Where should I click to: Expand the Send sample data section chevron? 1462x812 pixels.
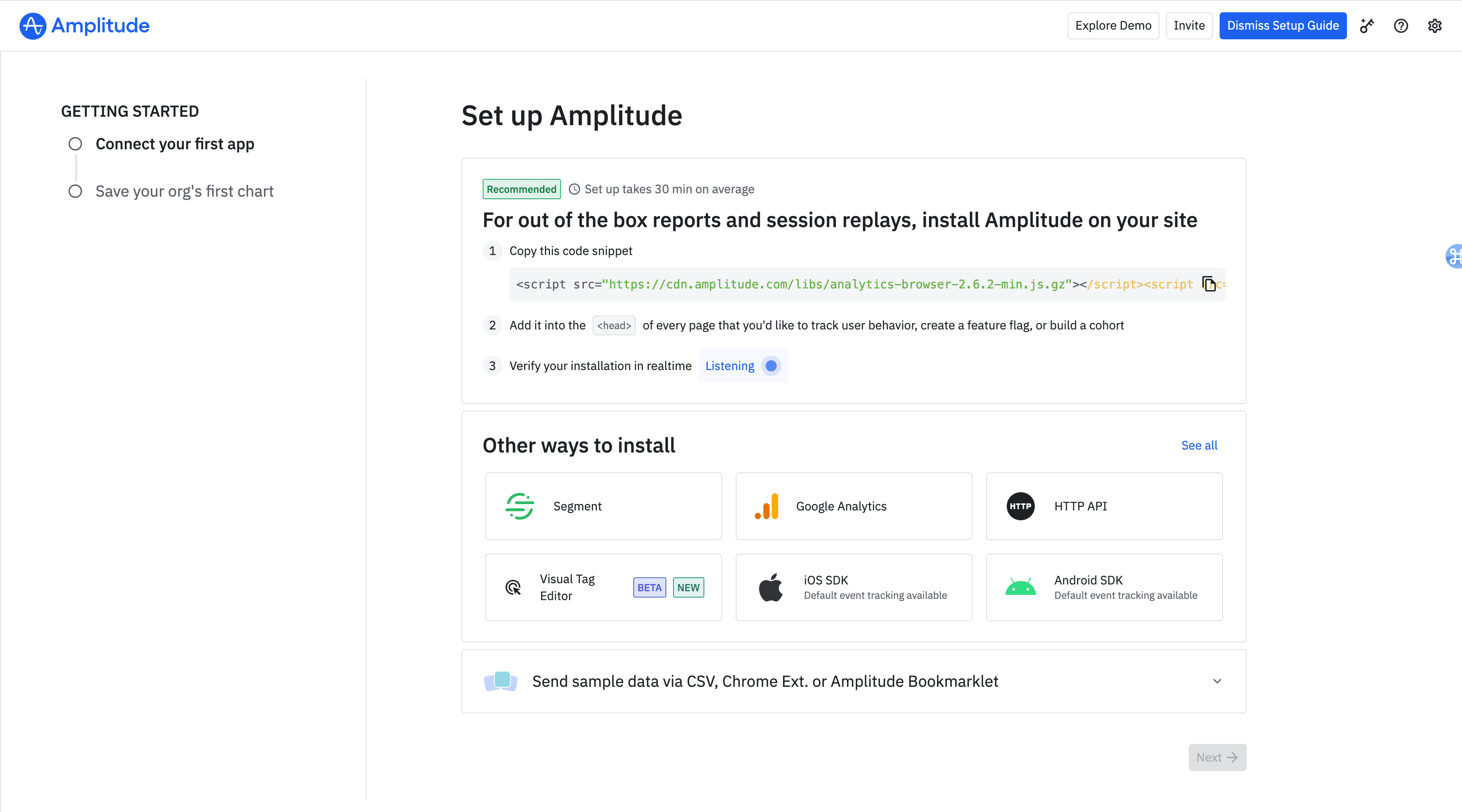(x=1217, y=681)
